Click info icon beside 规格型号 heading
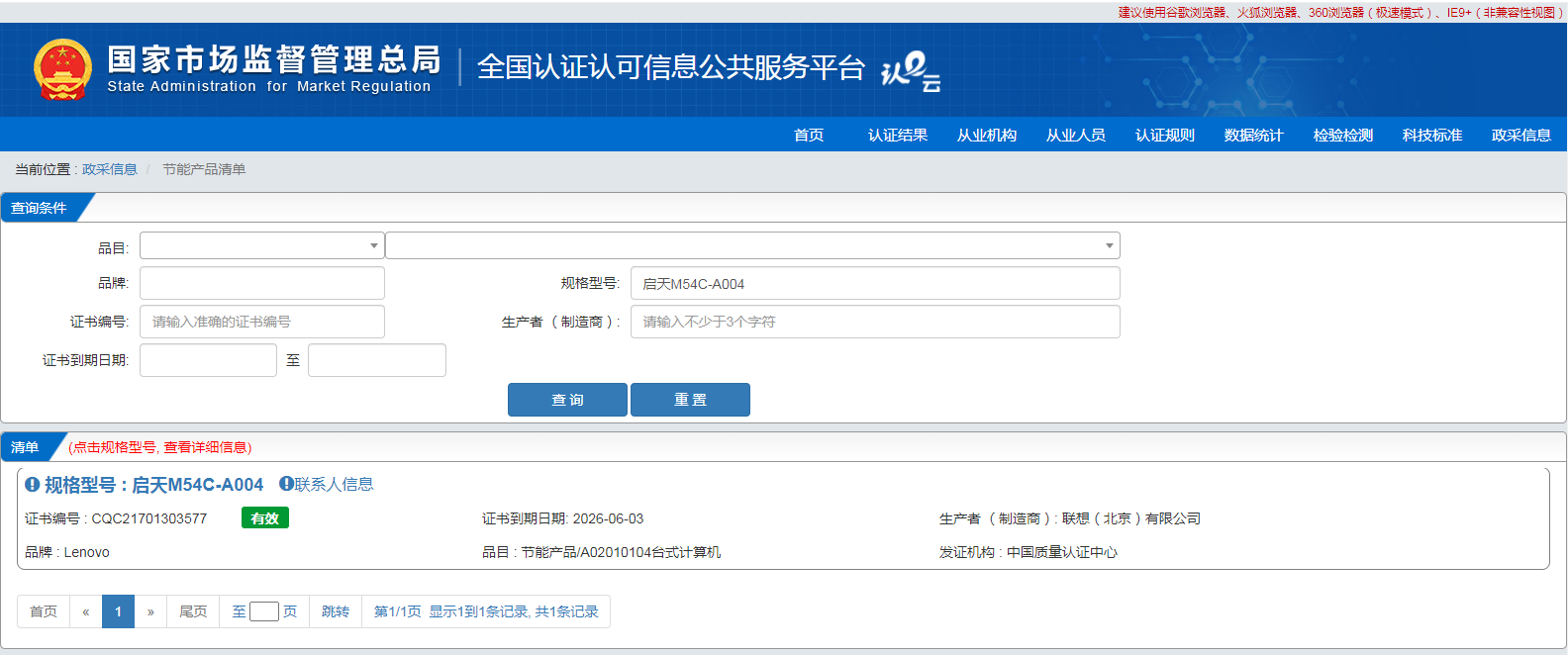This screenshot has width=1568, height=655. [32, 485]
